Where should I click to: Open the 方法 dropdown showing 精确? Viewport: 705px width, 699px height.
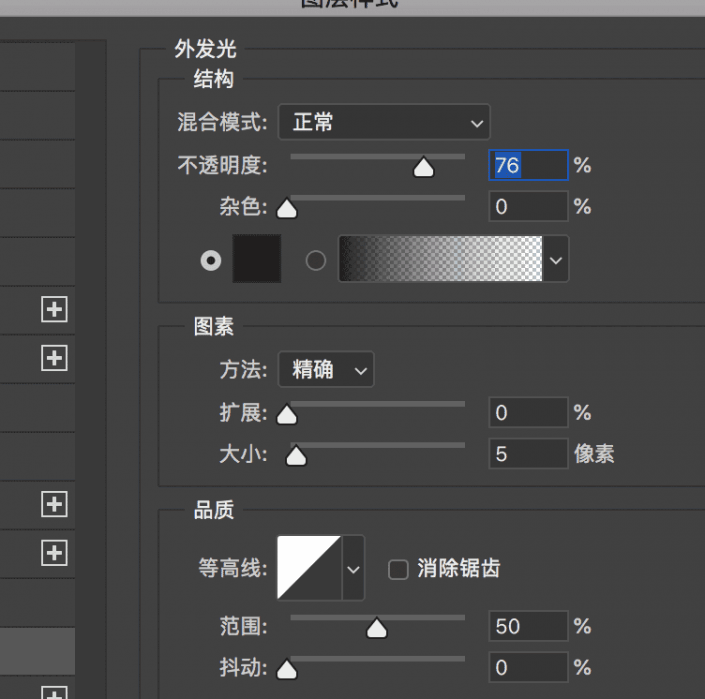tap(326, 370)
